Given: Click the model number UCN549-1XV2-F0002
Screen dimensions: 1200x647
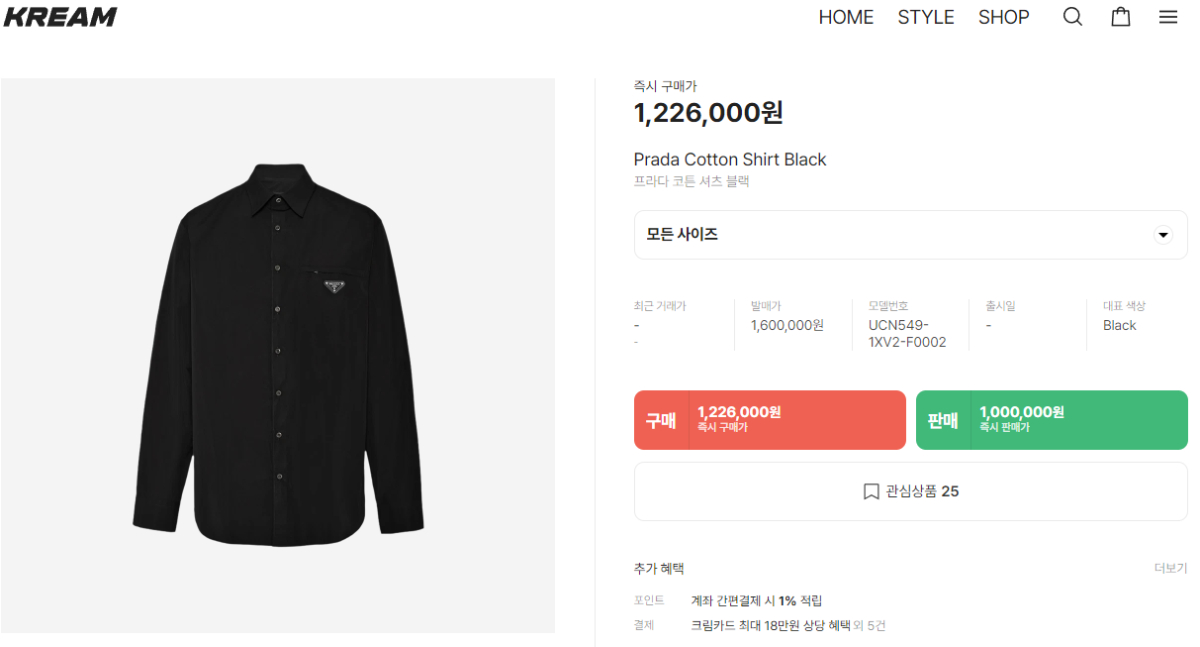Looking at the screenshot, I should [x=907, y=334].
